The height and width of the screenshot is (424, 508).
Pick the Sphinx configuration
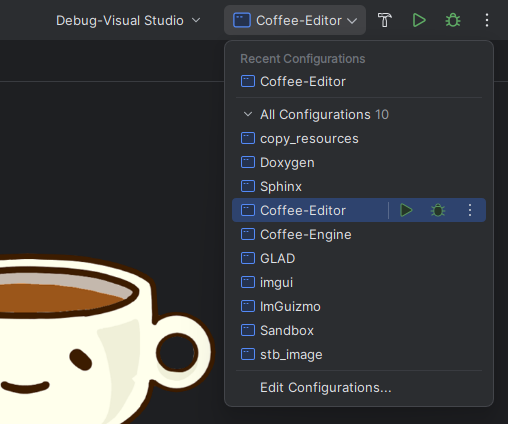(x=359, y=186)
